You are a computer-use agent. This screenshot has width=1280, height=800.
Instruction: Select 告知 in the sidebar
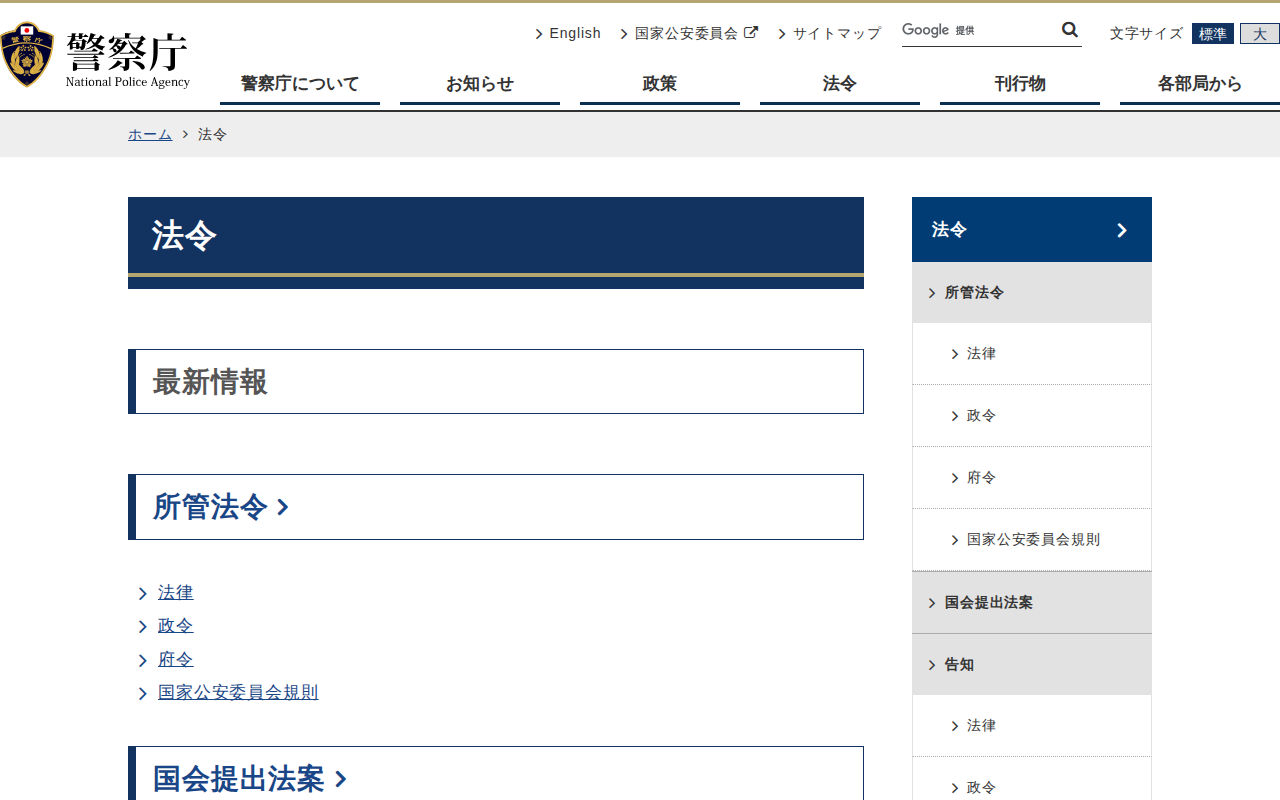click(1032, 664)
